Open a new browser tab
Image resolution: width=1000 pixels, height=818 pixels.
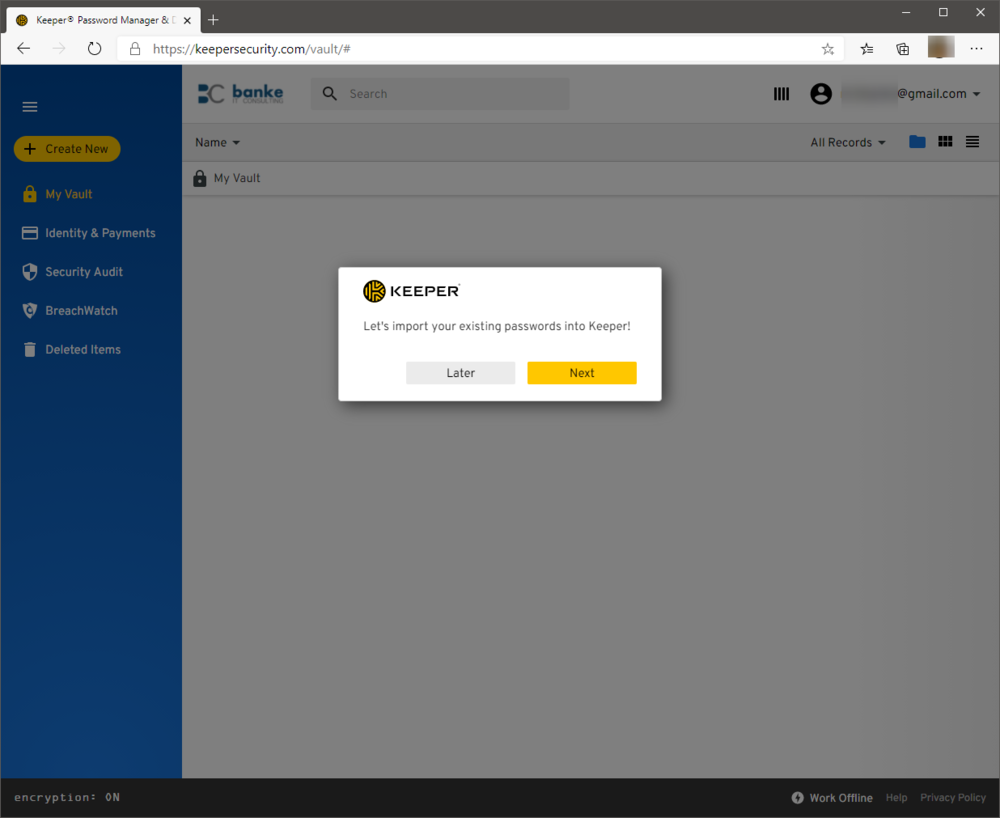click(213, 20)
